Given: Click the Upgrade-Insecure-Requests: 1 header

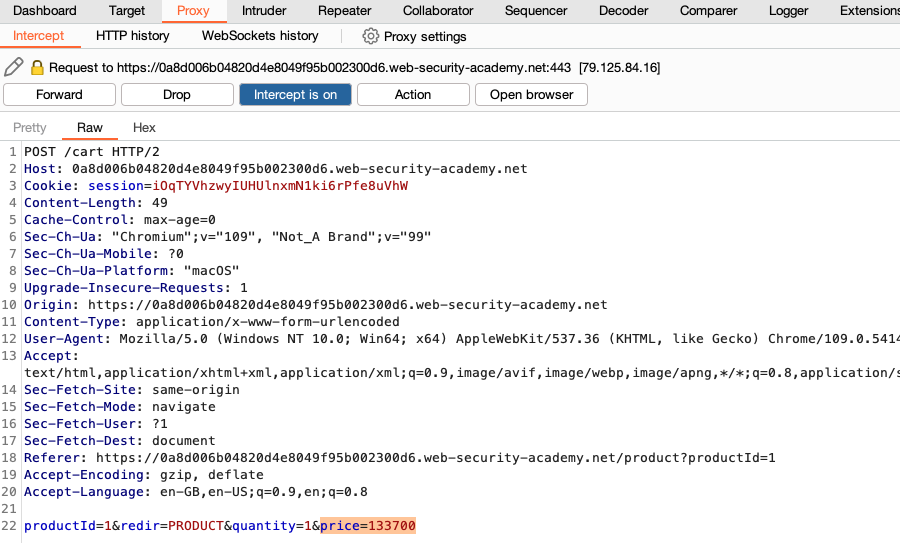Looking at the screenshot, I should (x=135, y=288).
